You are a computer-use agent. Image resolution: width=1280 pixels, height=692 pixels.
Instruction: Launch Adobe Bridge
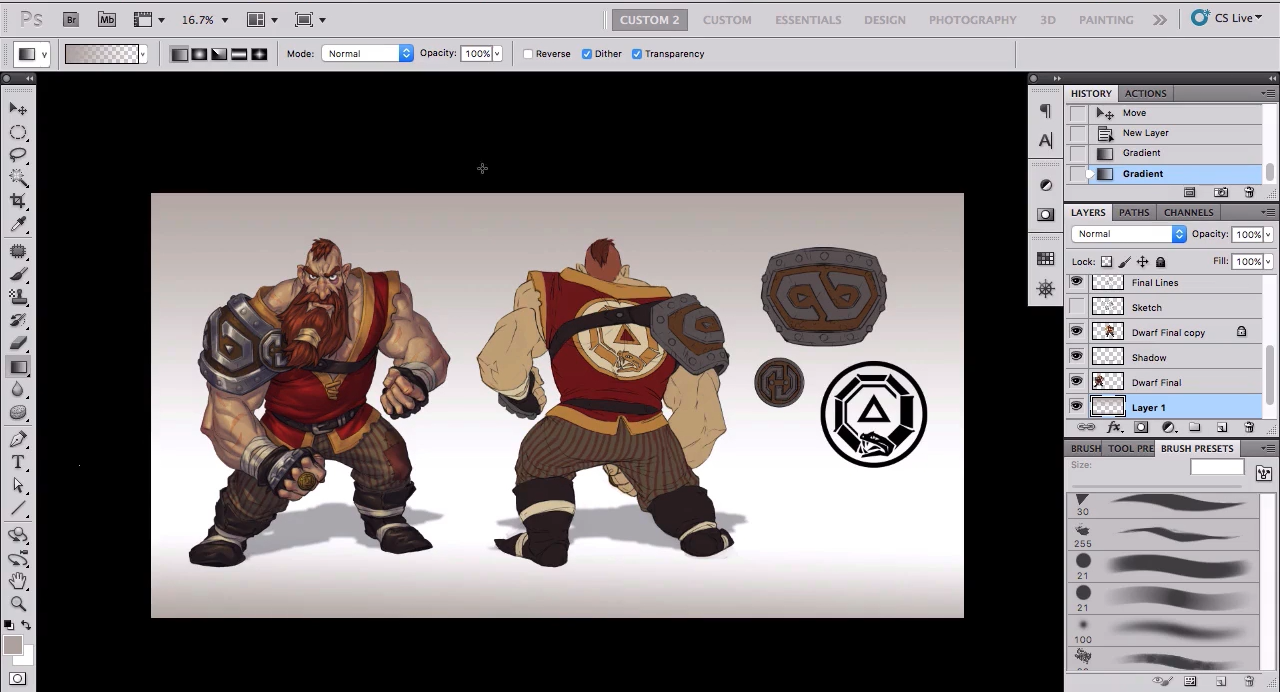[x=71, y=19]
